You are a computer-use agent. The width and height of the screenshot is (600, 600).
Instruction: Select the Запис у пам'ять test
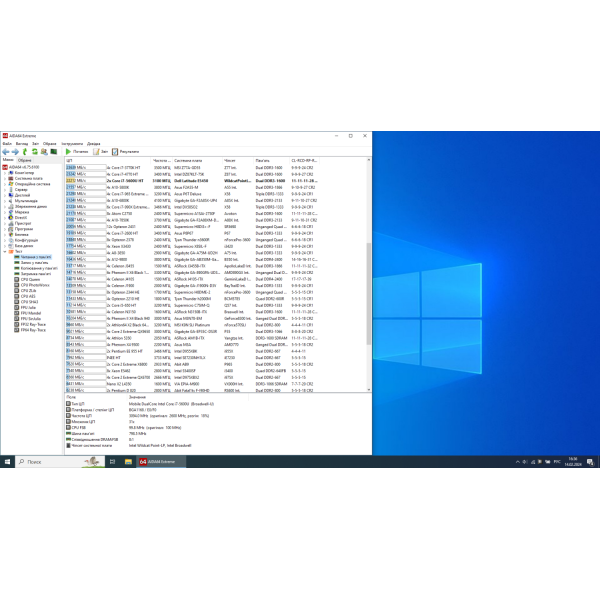pyautogui.click(x=34, y=262)
